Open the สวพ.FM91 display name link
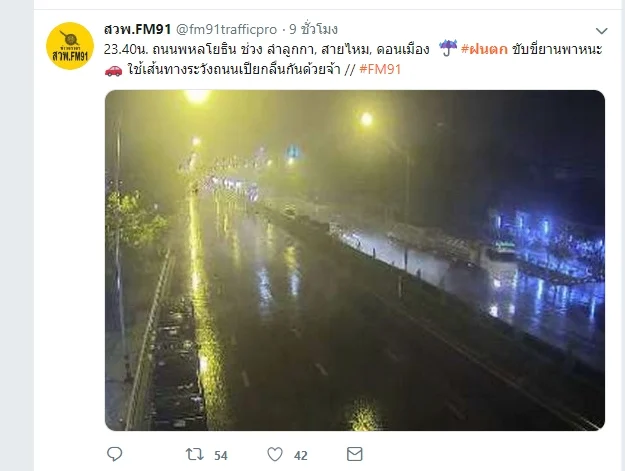Viewport: 625px width, 471px height. (x=137, y=29)
